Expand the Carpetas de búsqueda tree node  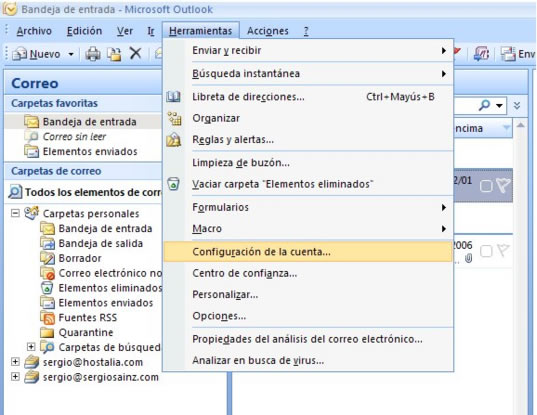(31, 347)
